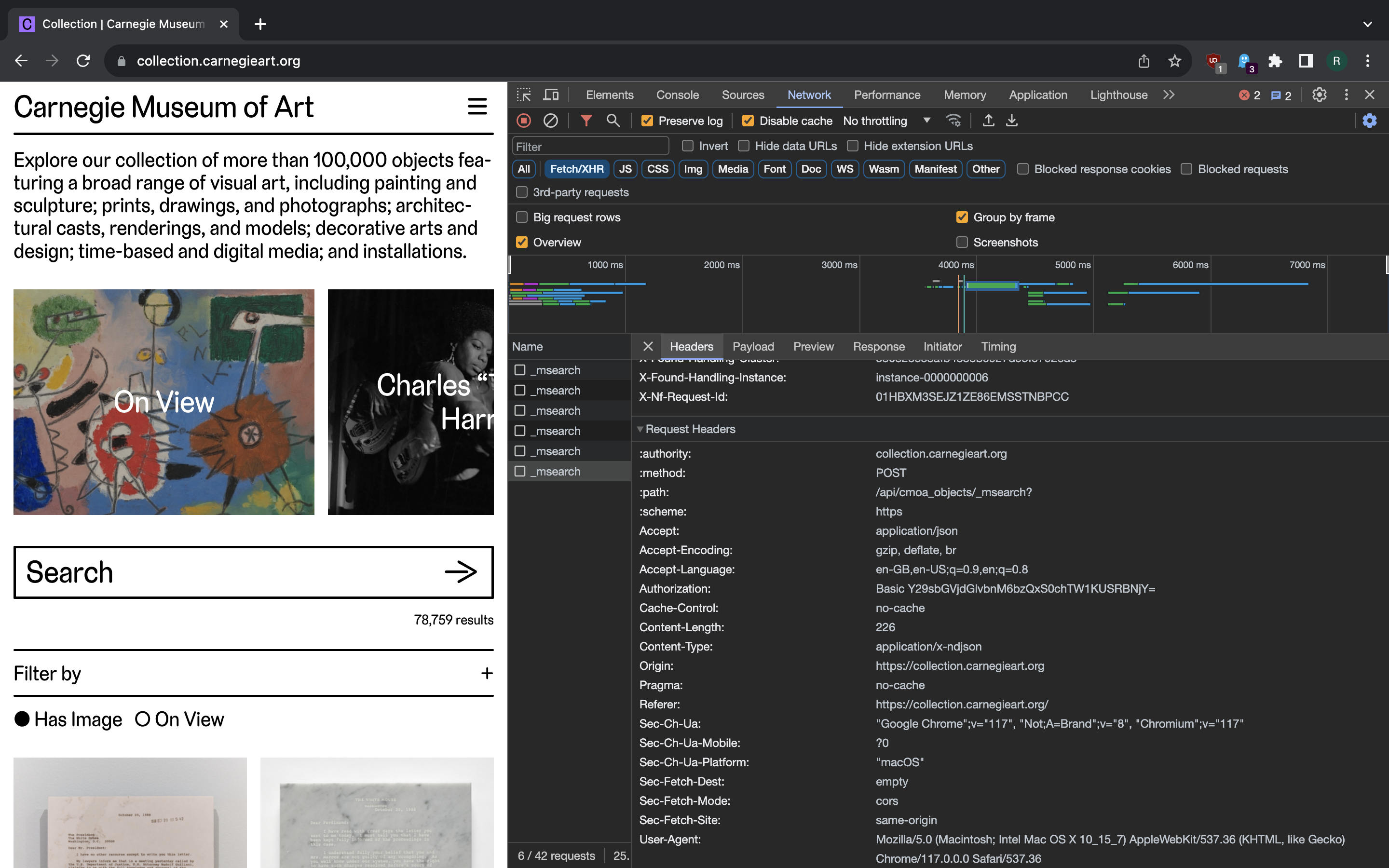Select the Has Image radio filter
1389x868 pixels.
point(22,719)
